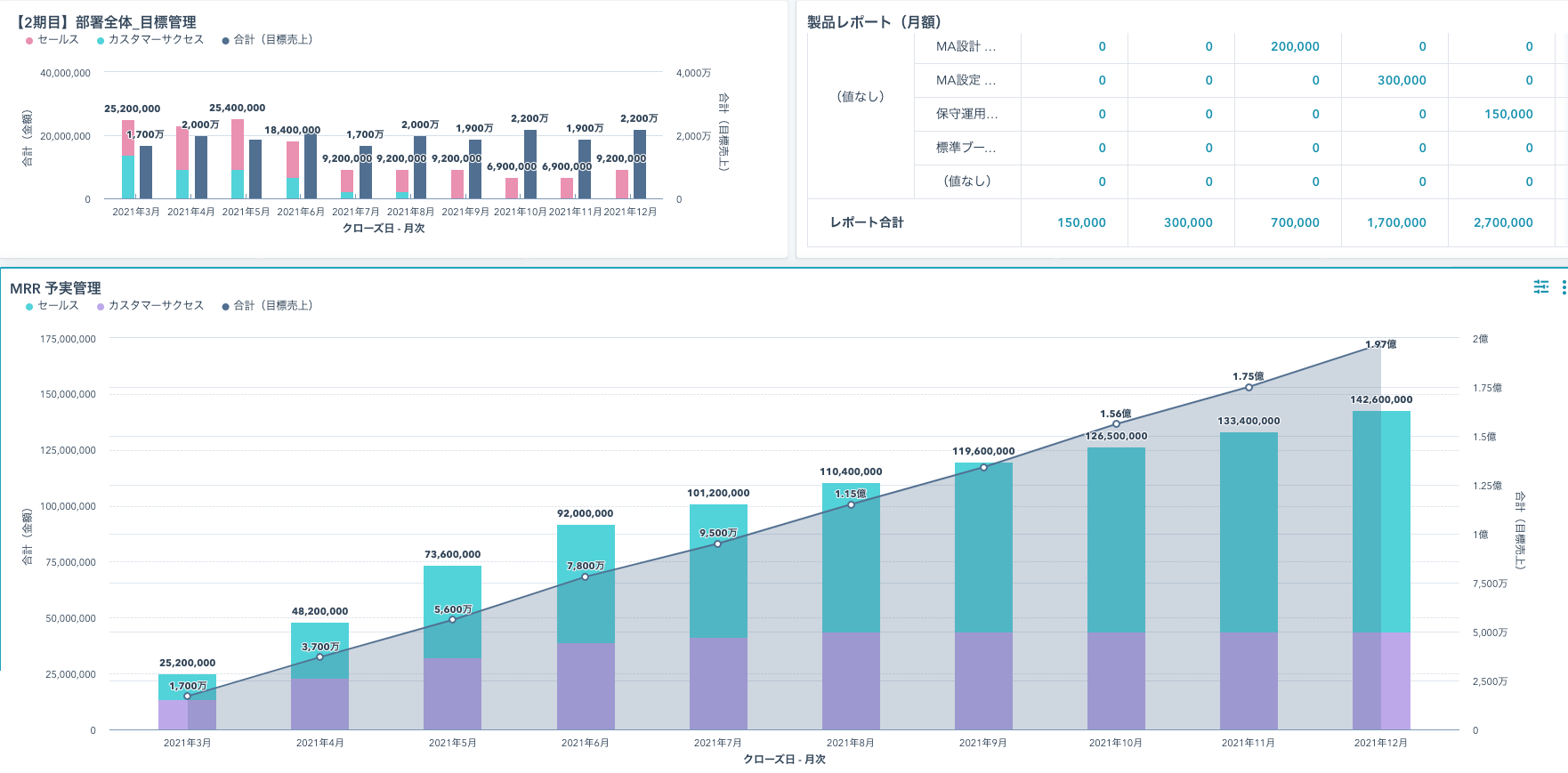This screenshot has width=1568, height=773.
Task: Select the 110,400,000 label above August MRR bar
Action: point(851,471)
